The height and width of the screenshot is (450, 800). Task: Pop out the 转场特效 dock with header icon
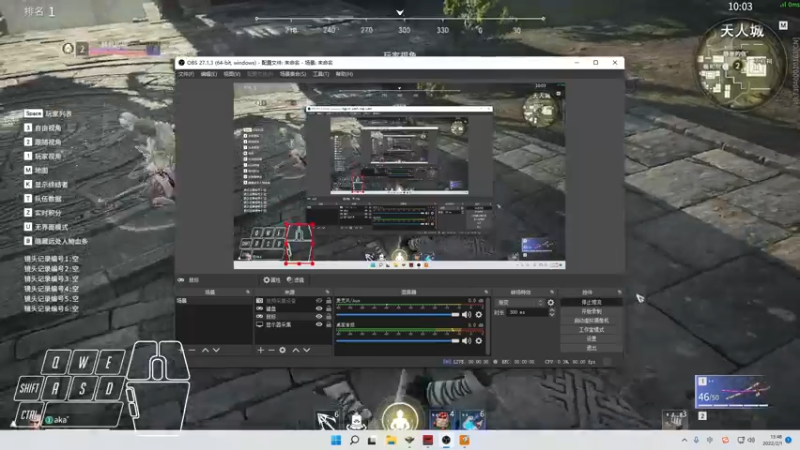(x=552, y=292)
